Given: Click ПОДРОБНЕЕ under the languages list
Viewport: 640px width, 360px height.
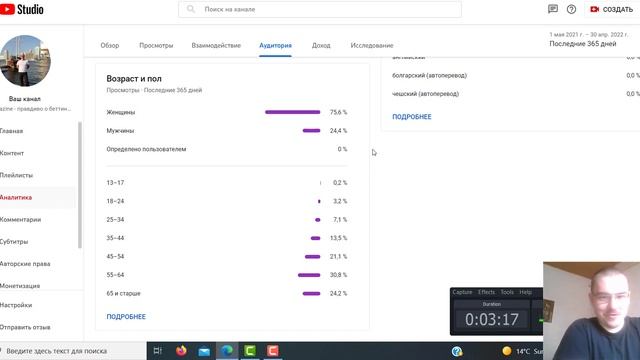Looking at the screenshot, I should 412,117.
